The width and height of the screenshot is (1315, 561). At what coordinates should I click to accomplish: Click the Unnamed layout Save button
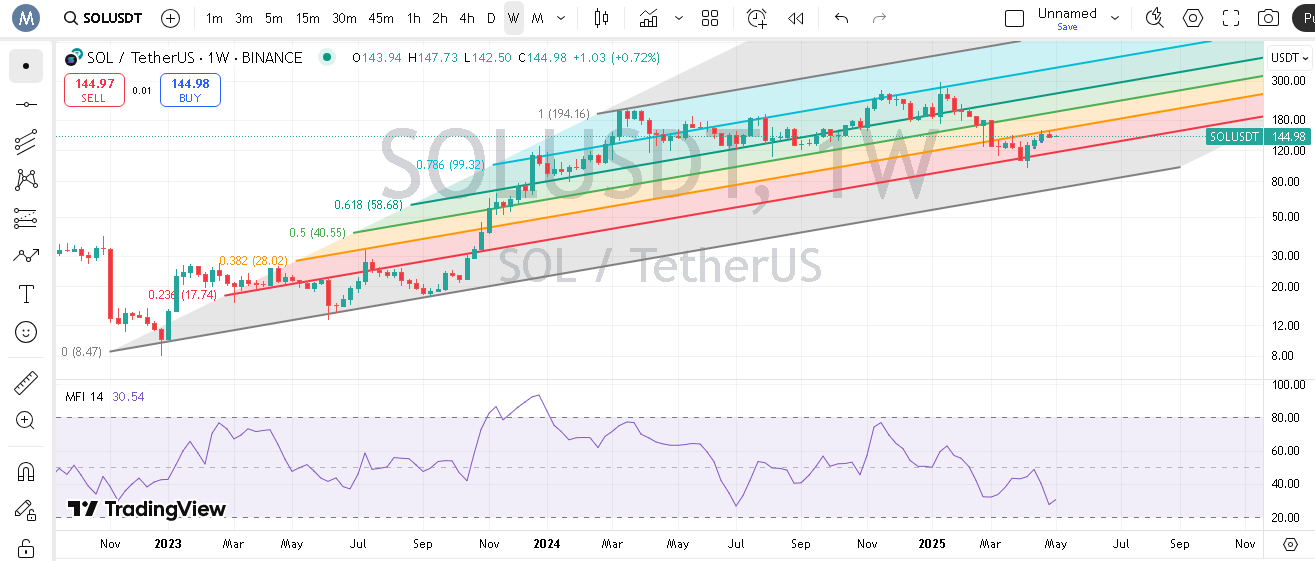click(x=1067, y=27)
